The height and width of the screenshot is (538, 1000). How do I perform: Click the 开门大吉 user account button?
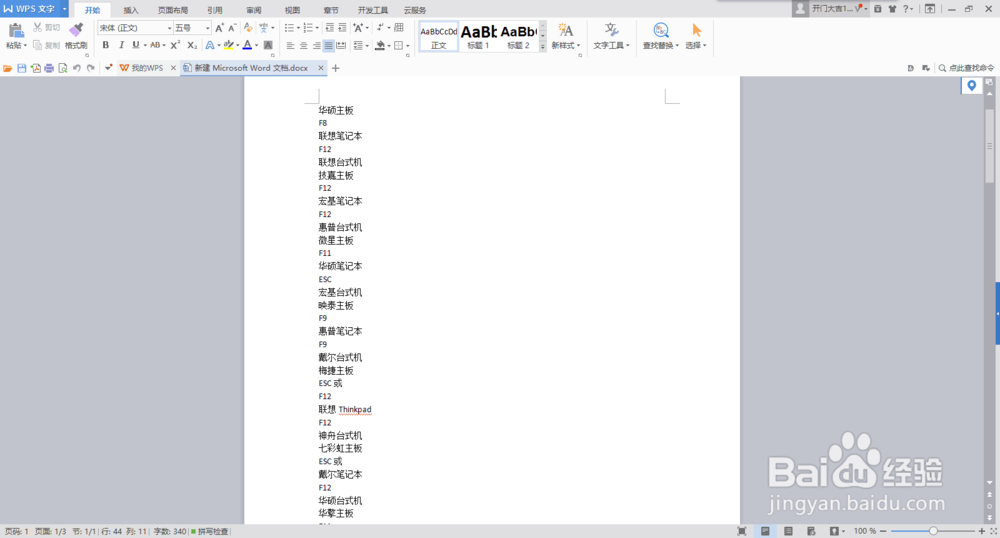[830, 9]
